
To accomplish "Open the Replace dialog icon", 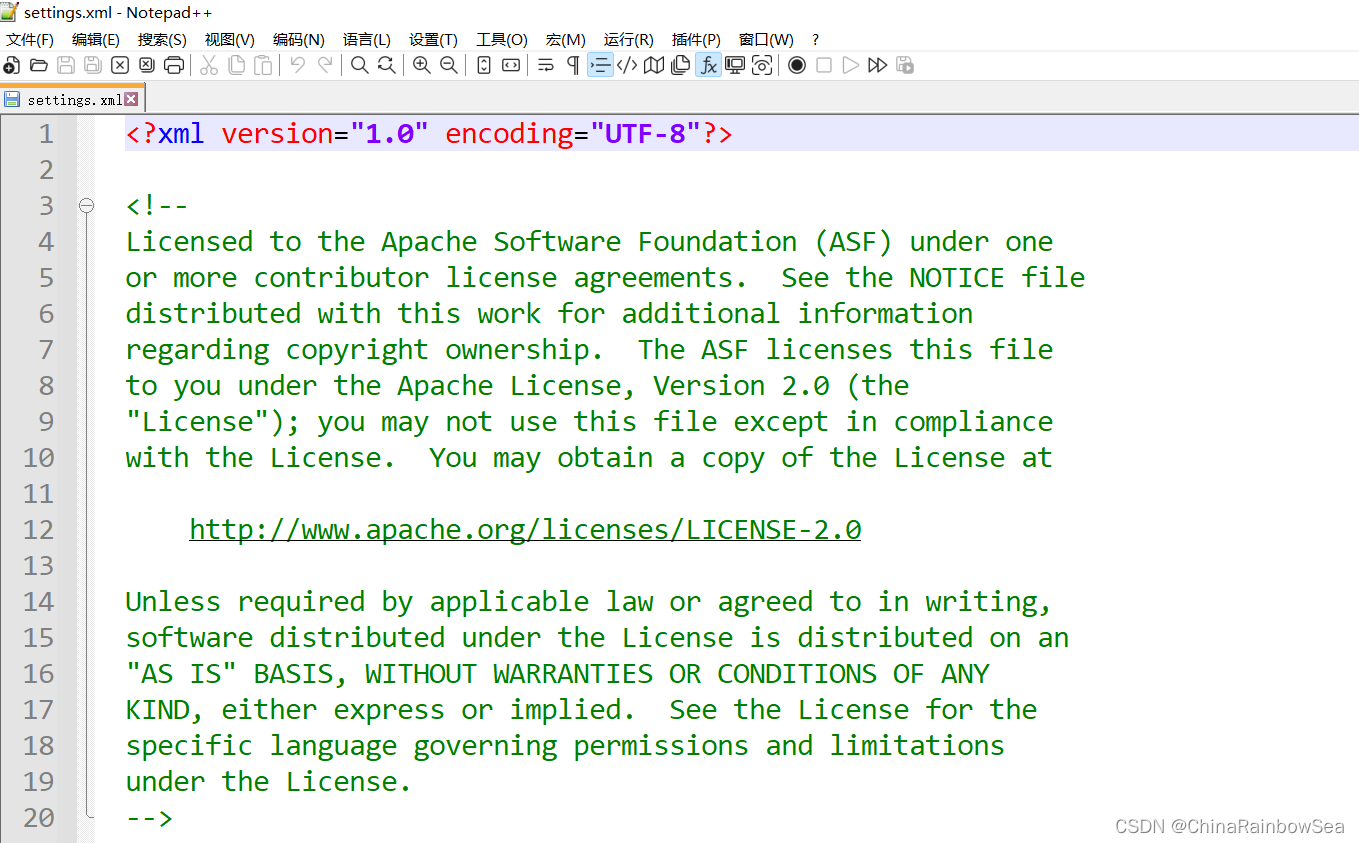I will pos(386,65).
